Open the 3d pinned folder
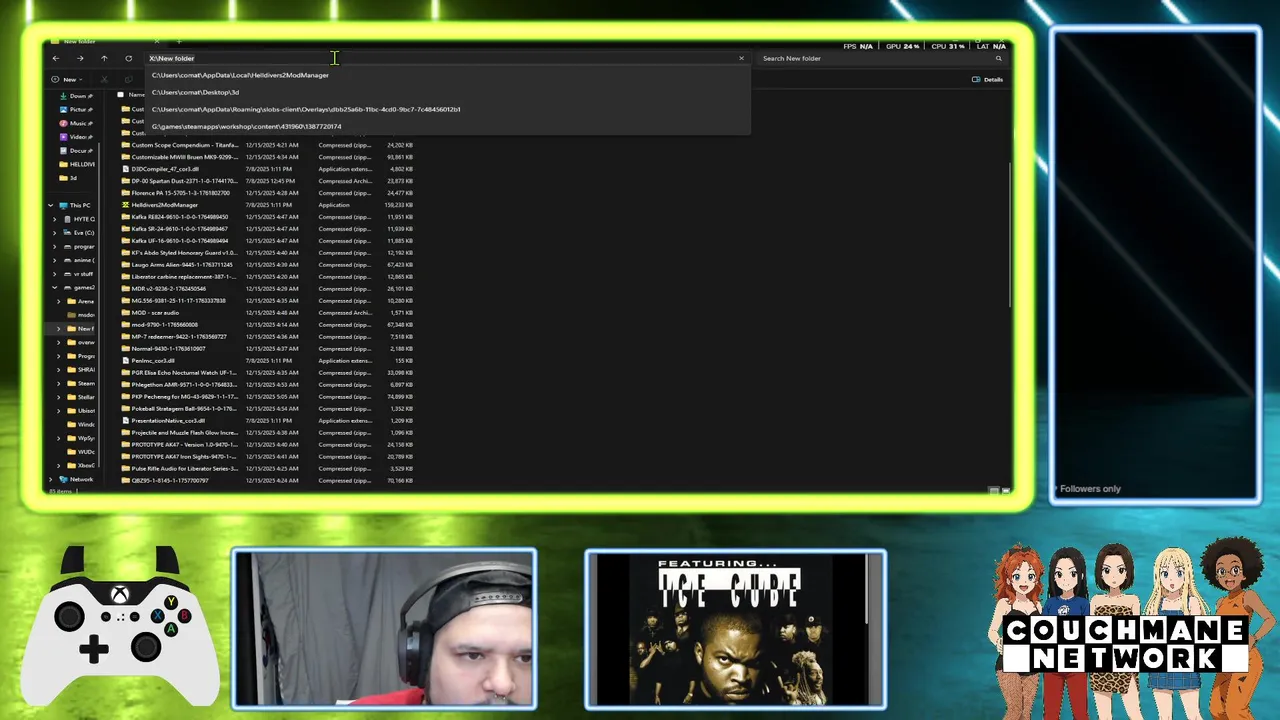Viewport: 1280px width, 720px height. tap(68, 178)
